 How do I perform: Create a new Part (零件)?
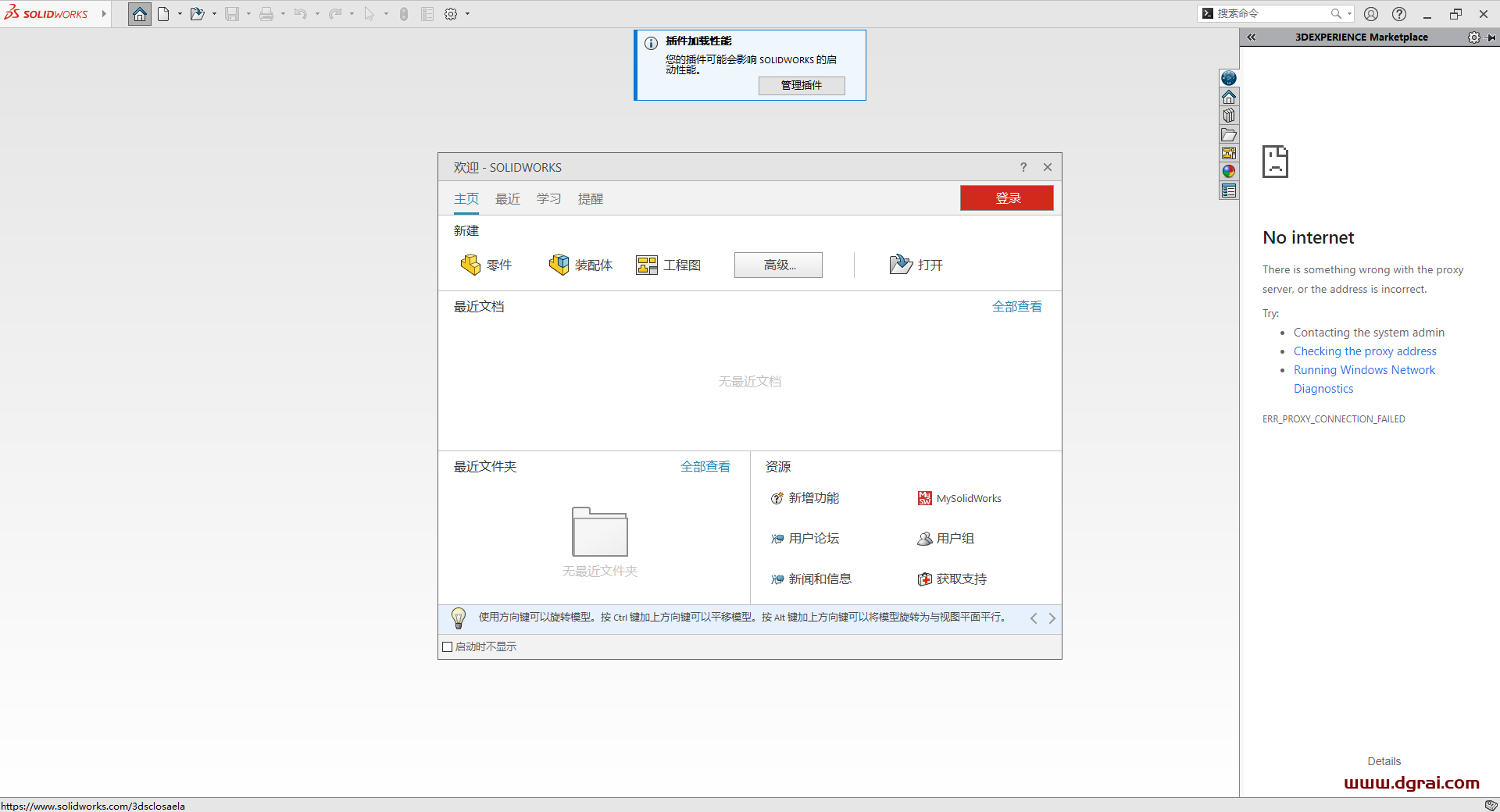[x=486, y=265]
